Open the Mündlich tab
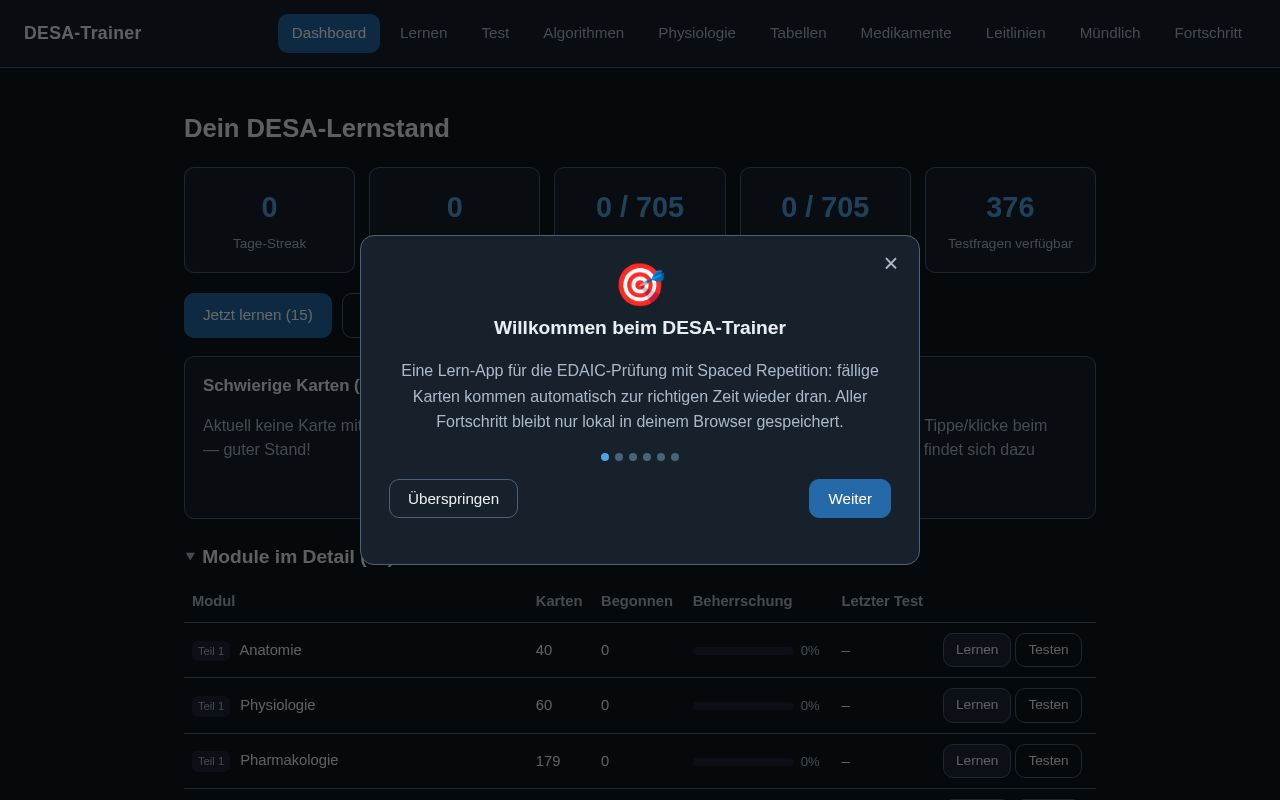The width and height of the screenshot is (1280, 800). pos(1110,33)
